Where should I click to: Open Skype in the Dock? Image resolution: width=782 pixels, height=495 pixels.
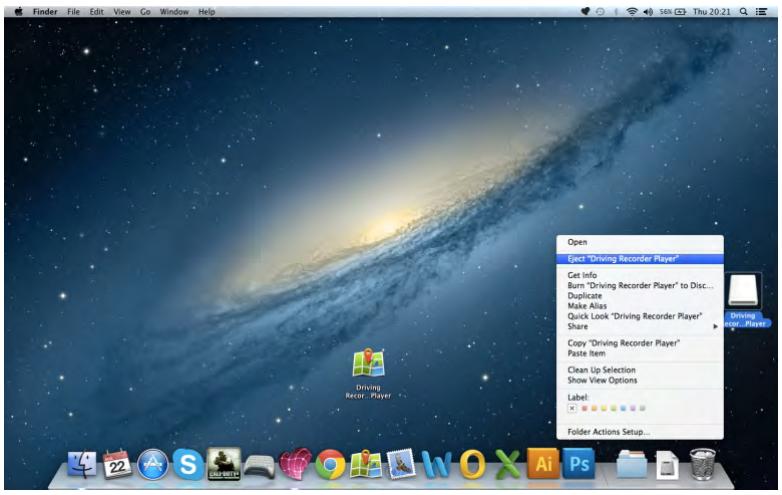[x=188, y=465]
